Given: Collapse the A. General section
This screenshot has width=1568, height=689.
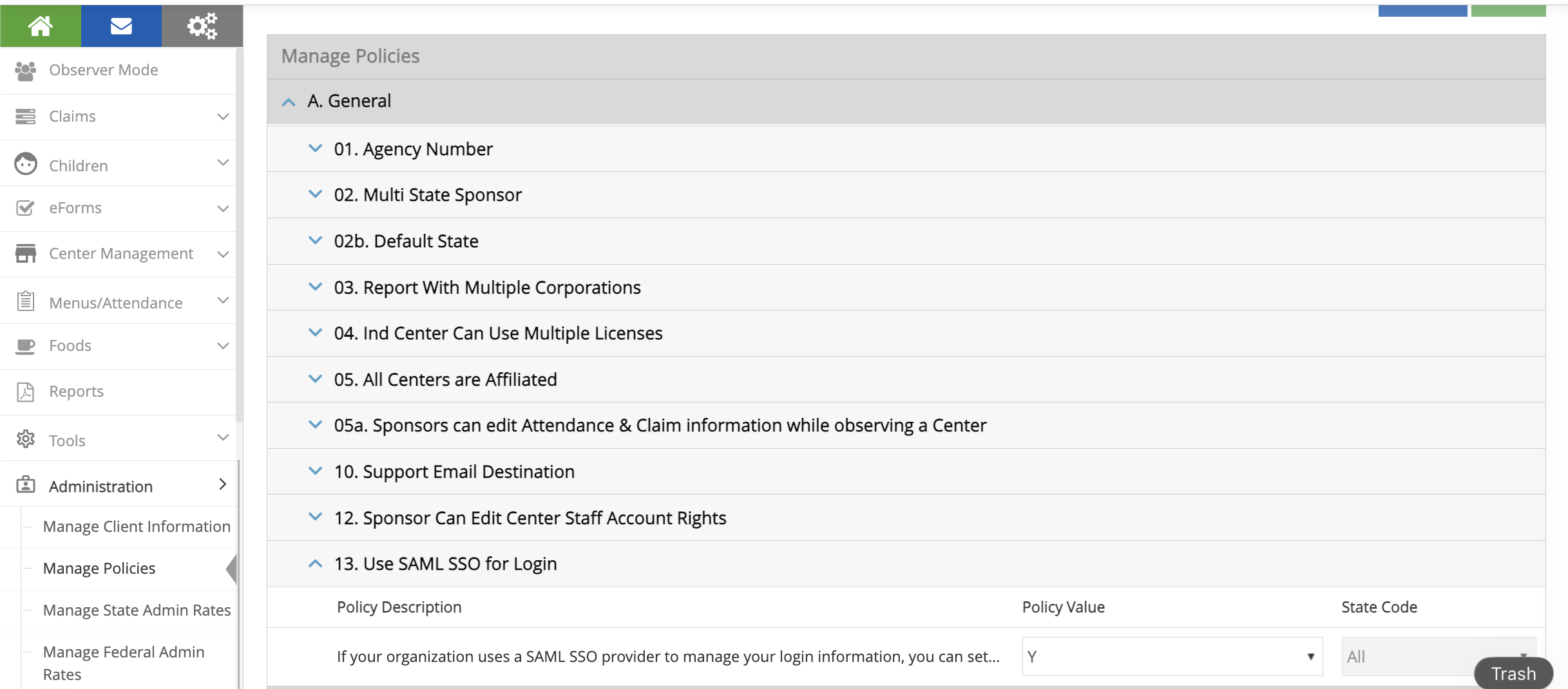Looking at the screenshot, I should click(x=289, y=102).
